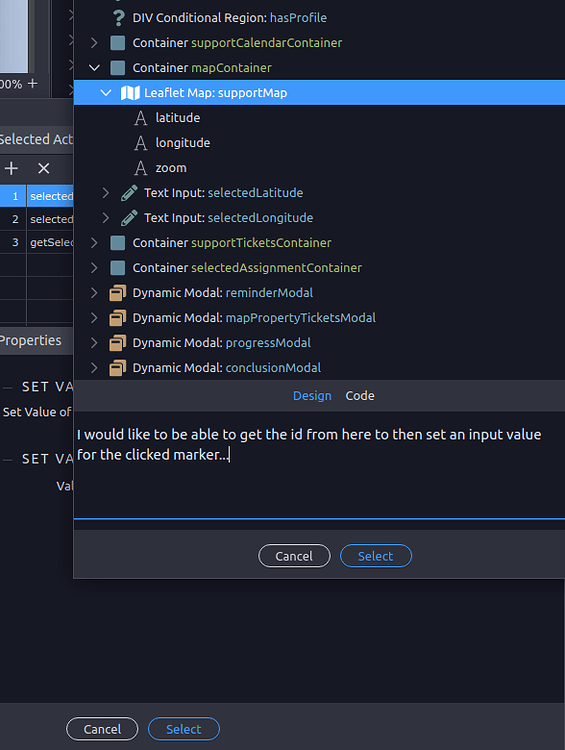The image size is (565, 750).
Task: Collapse the second SET VA properties section
Action: 8,460
